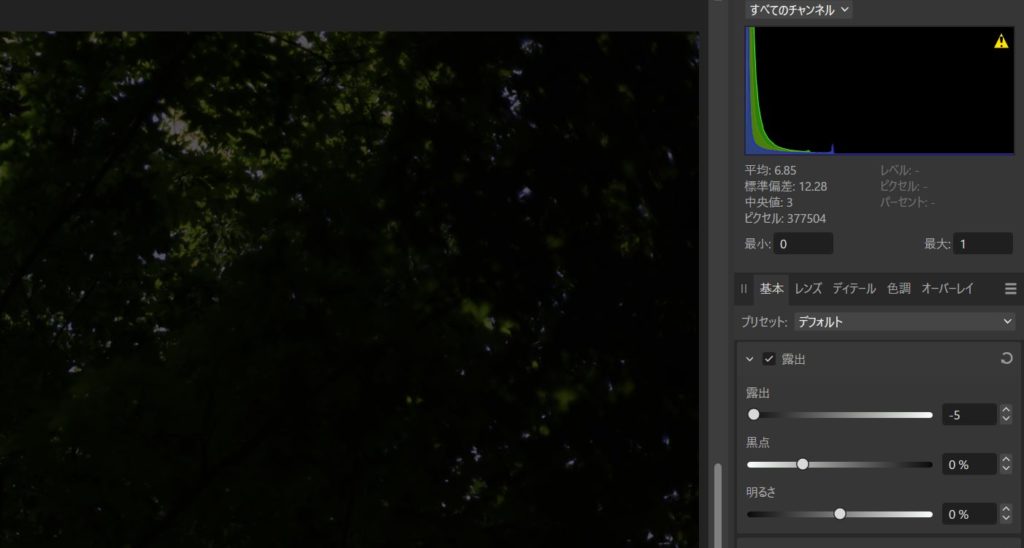Click the 標準偏差: 12.28 statistic text
This screenshot has height=548, width=1024.
point(786,186)
